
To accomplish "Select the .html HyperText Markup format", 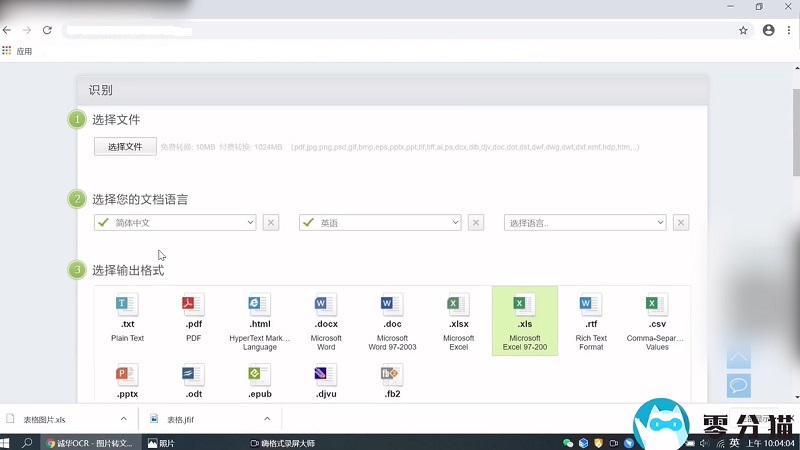I will 260,305.
